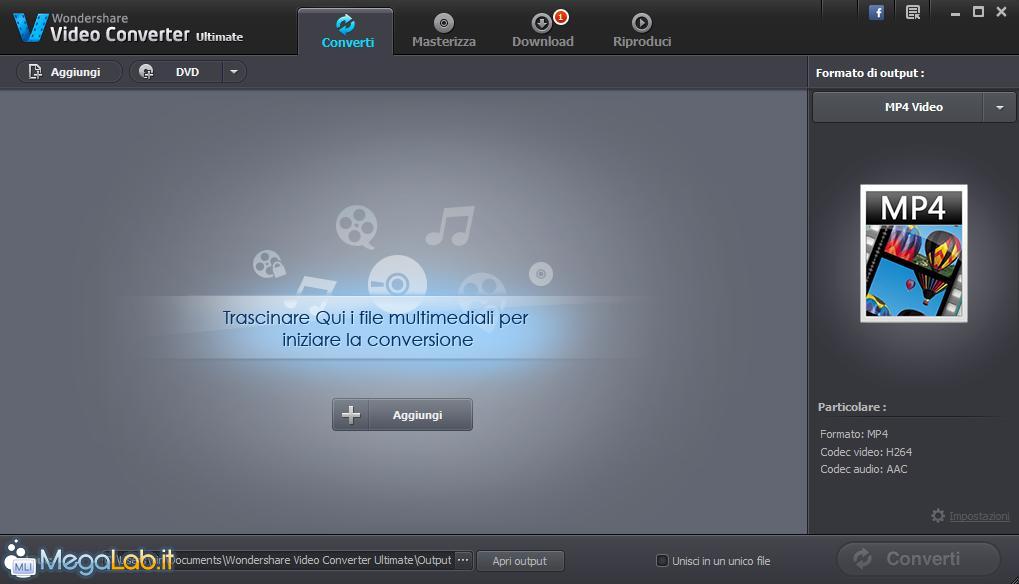Click the download notification badge
The image size is (1019, 584).
[560, 17]
